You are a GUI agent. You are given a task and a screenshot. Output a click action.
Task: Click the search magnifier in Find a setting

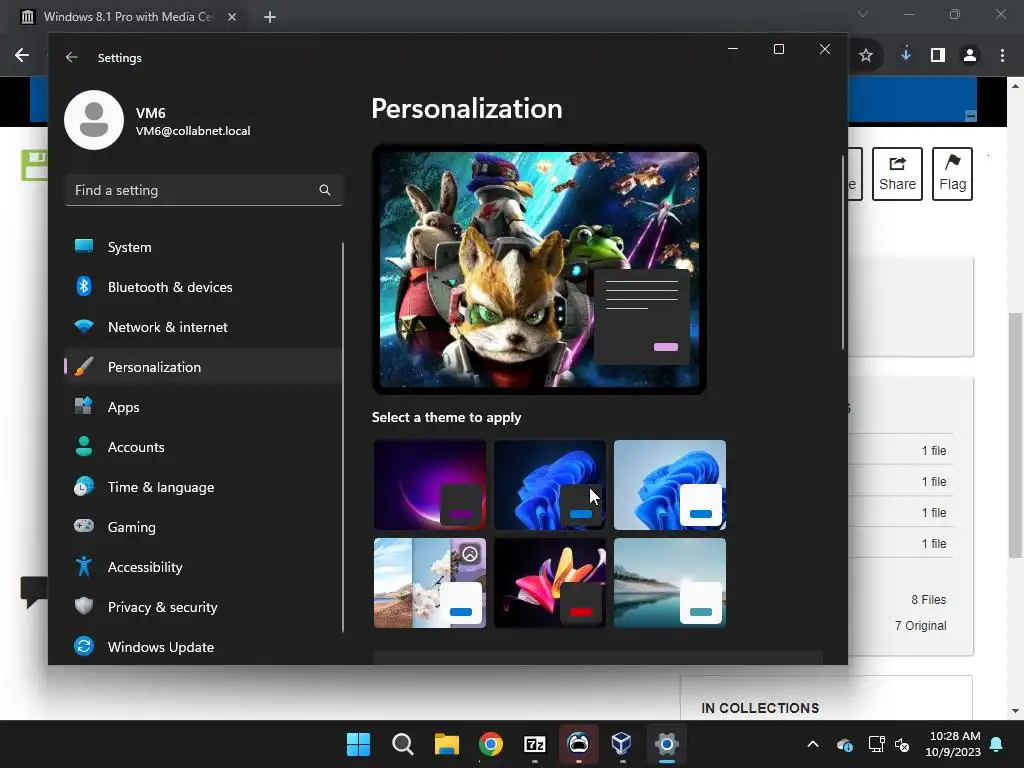(325, 190)
